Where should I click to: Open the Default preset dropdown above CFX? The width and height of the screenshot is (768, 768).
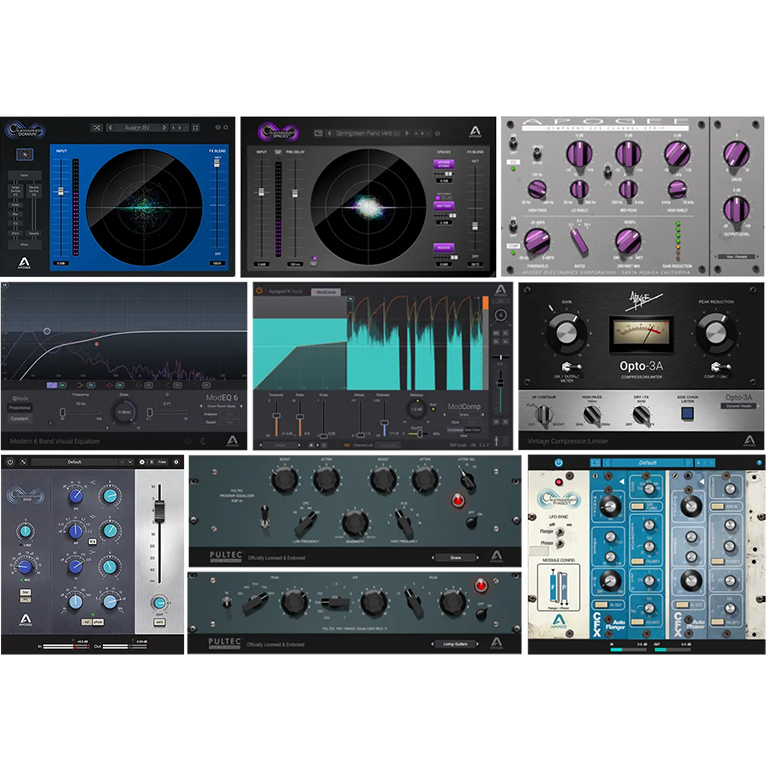coord(648,463)
